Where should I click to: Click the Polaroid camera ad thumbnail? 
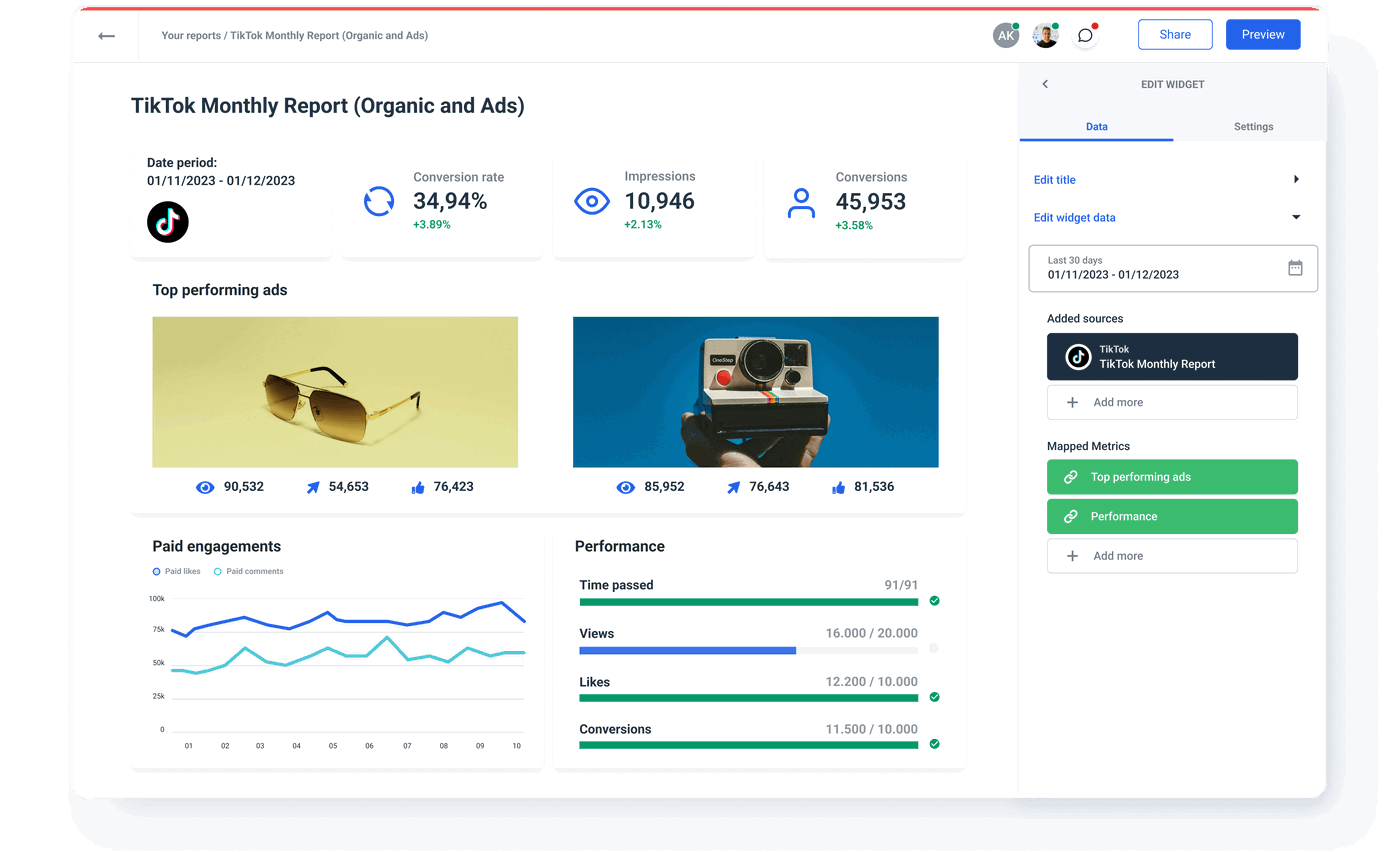[x=755, y=391]
